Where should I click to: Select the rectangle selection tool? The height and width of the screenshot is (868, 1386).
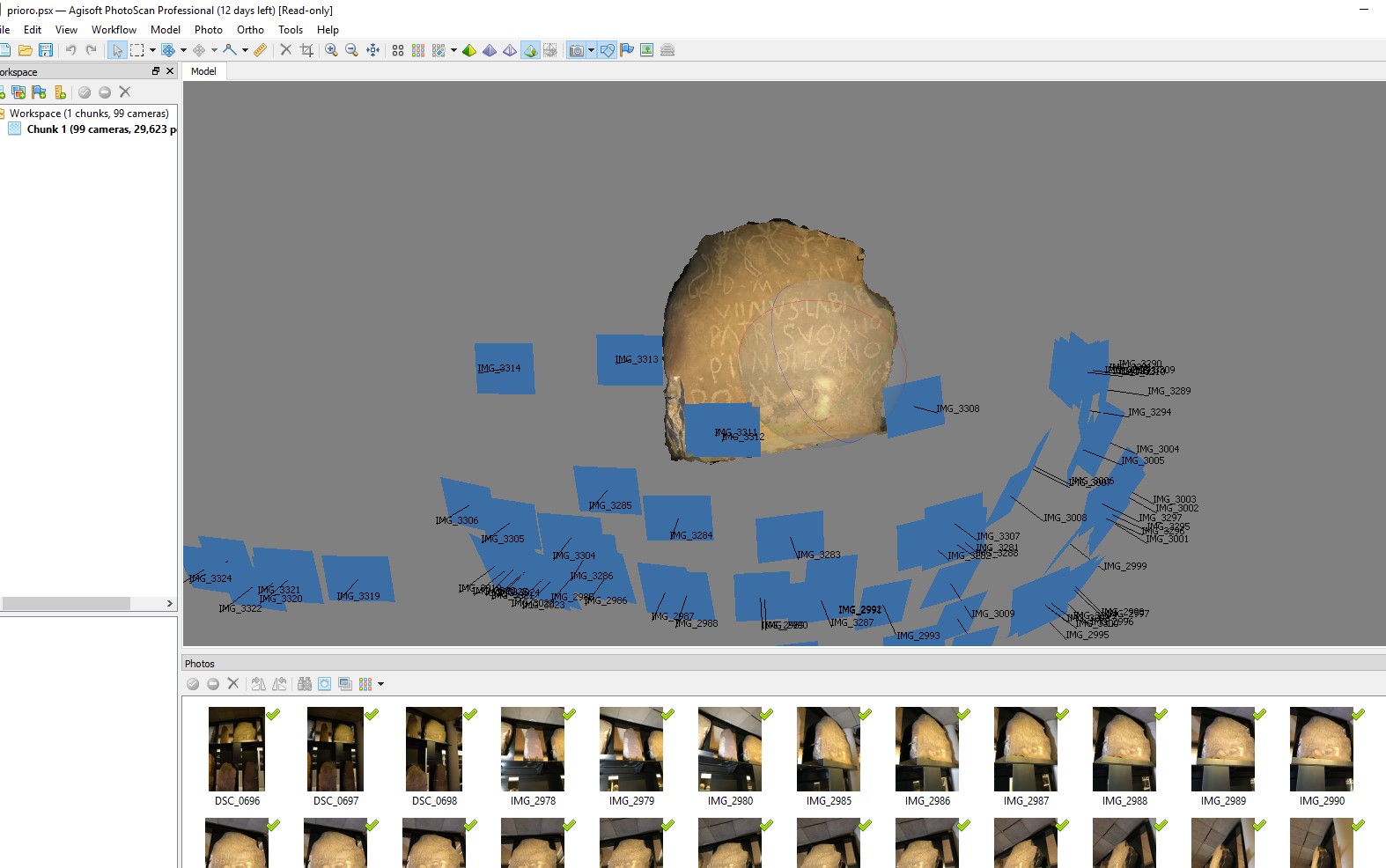coord(136,50)
